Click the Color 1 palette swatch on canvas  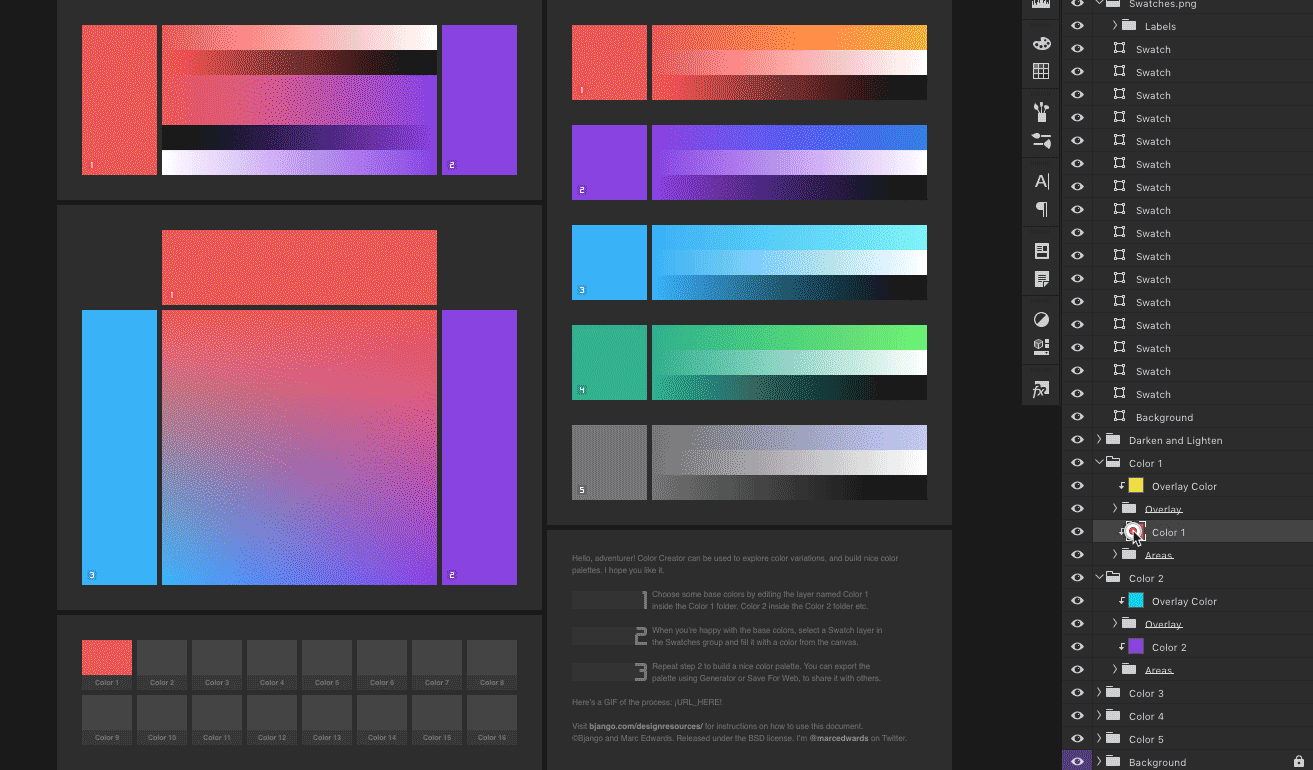coord(106,657)
